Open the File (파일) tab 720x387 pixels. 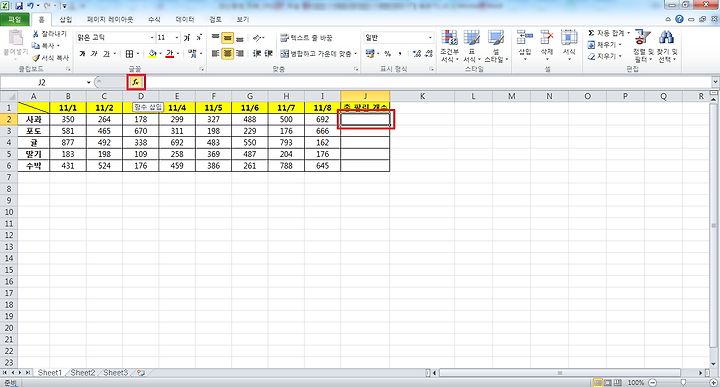pos(15,19)
